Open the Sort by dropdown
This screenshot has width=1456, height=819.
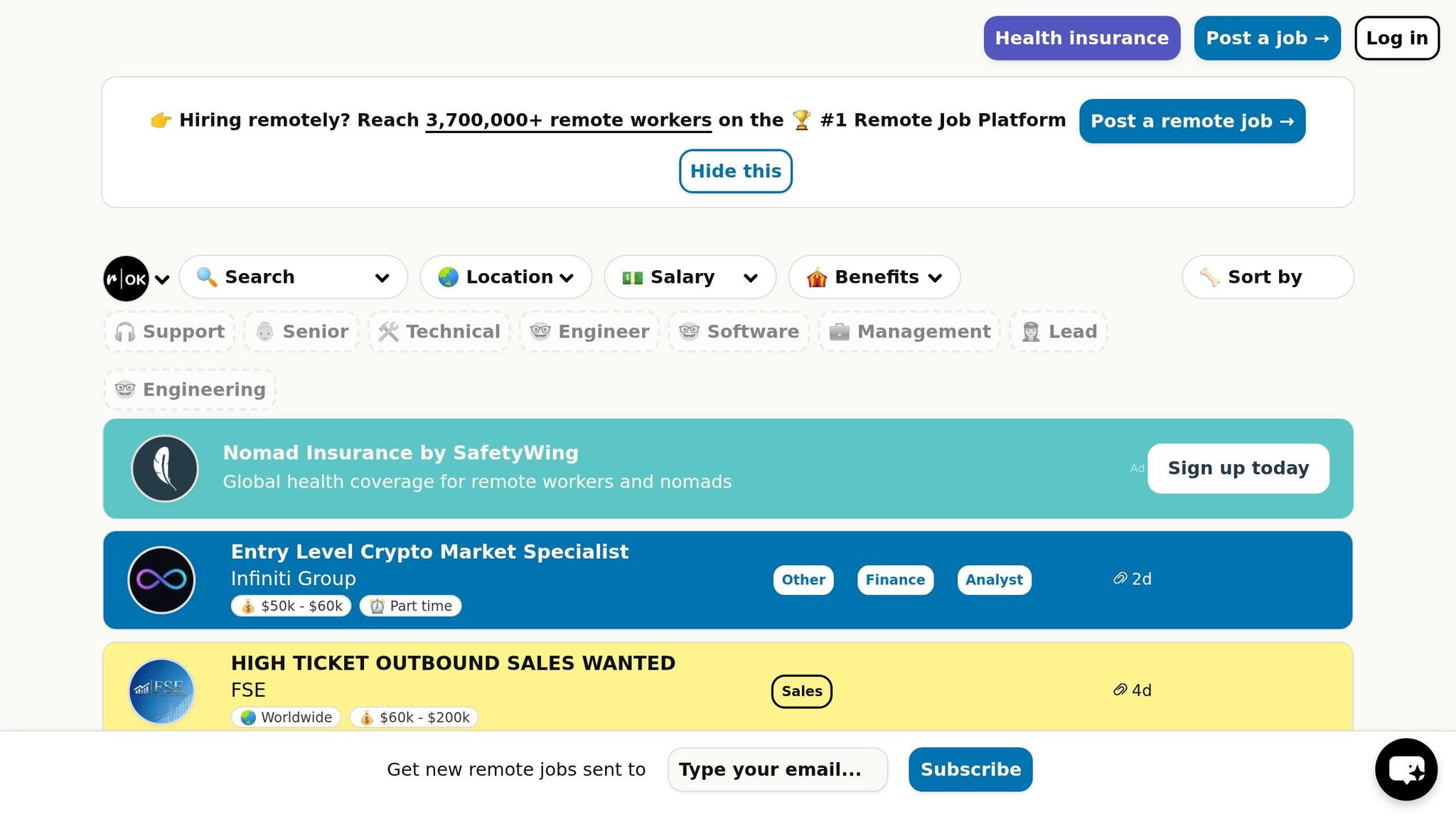click(1268, 277)
